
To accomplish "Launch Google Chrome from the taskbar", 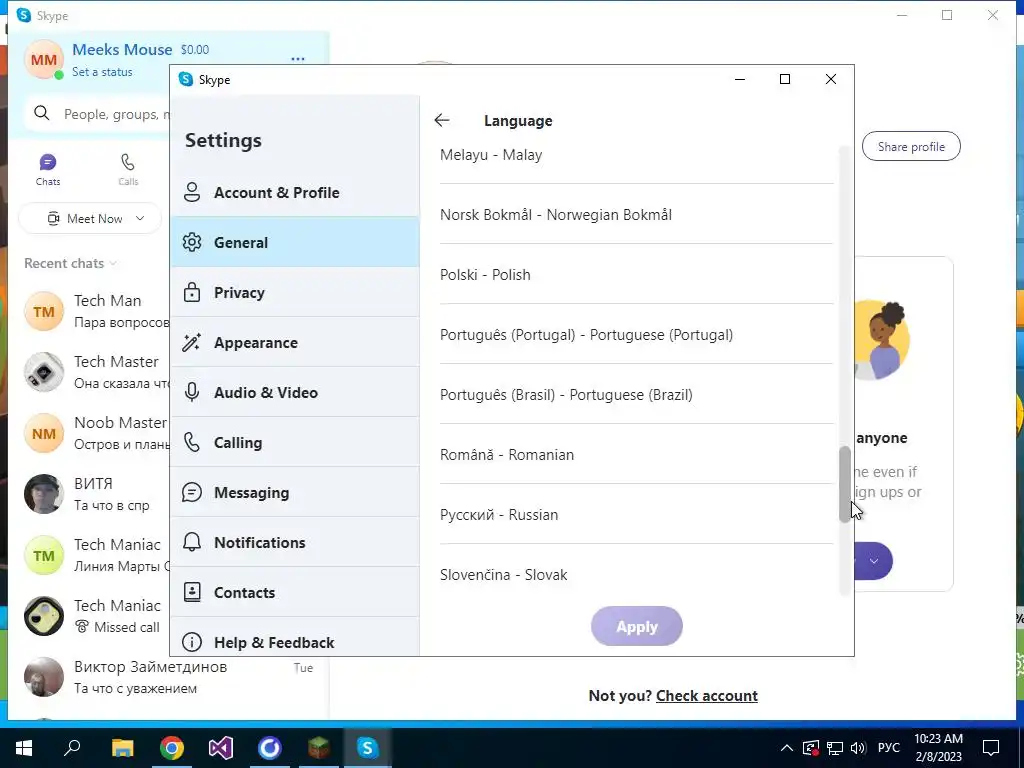I will (x=171, y=748).
